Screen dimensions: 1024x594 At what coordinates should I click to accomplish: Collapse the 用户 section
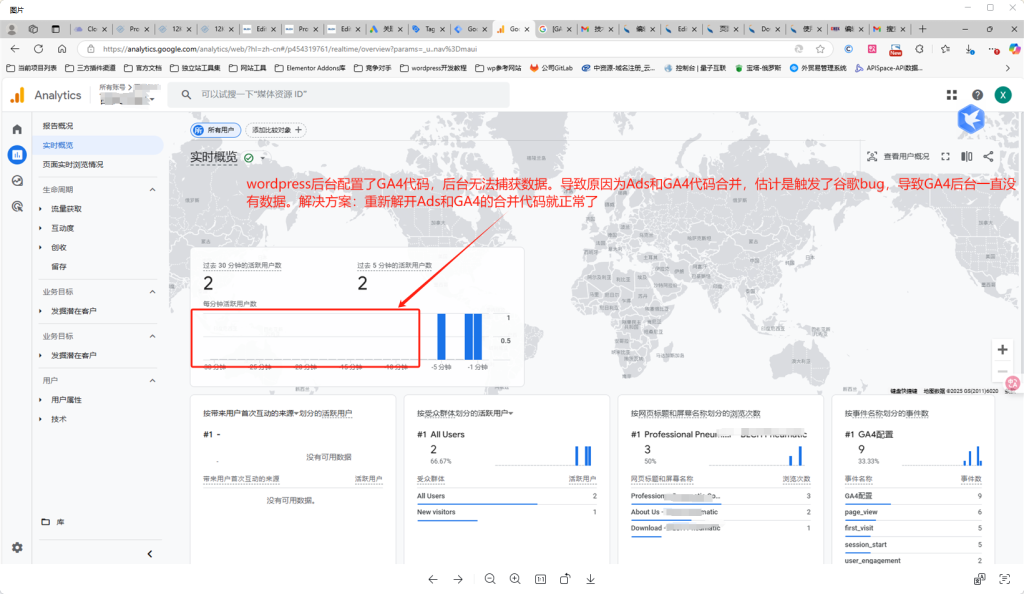coord(152,381)
